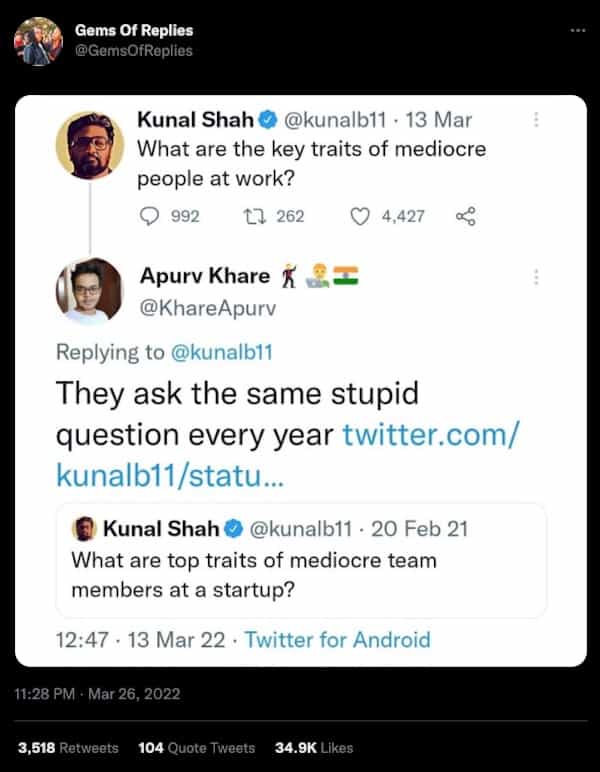The height and width of the screenshot is (772, 600).
Task: Like Kunal Shah's tweet with heart icon
Action: click(x=361, y=216)
